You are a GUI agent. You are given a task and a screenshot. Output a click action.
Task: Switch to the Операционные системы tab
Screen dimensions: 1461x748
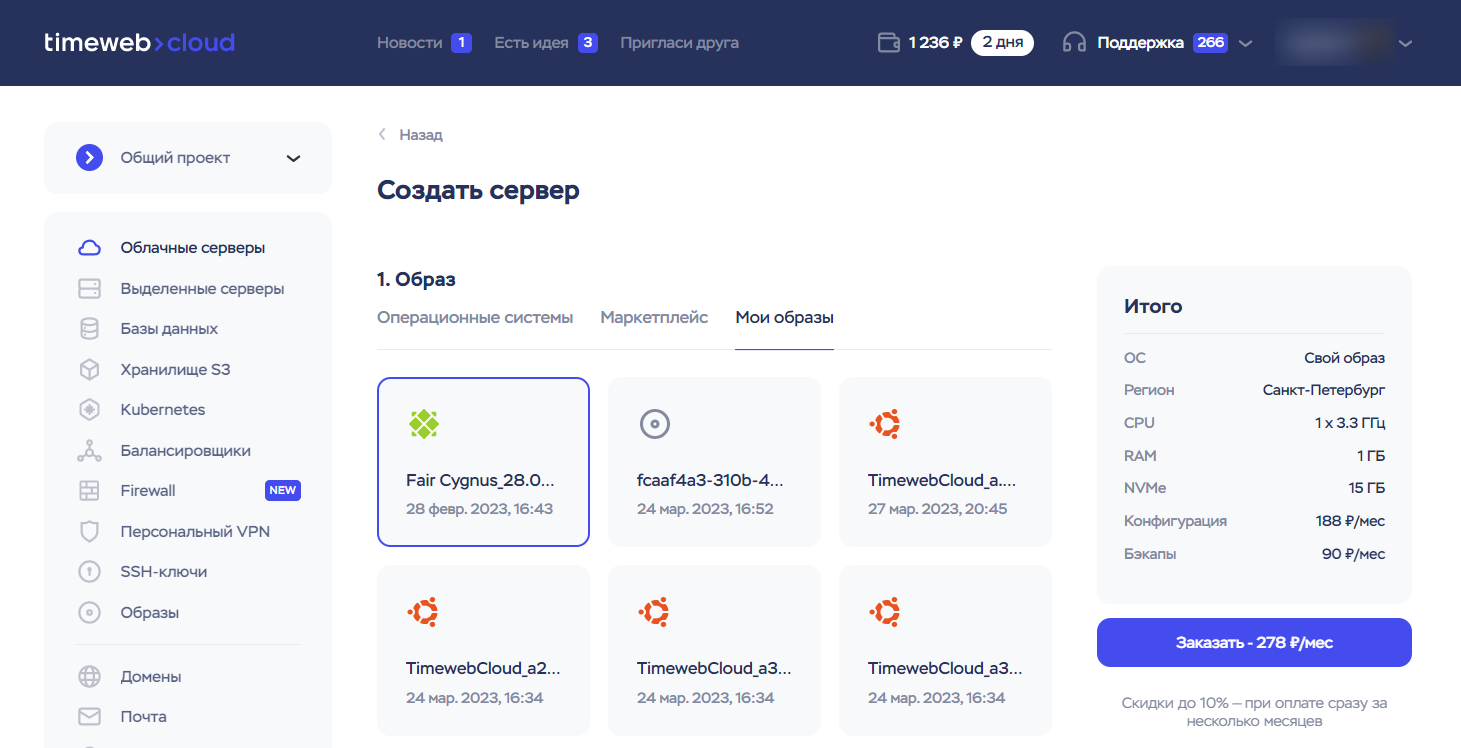(475, 318)
